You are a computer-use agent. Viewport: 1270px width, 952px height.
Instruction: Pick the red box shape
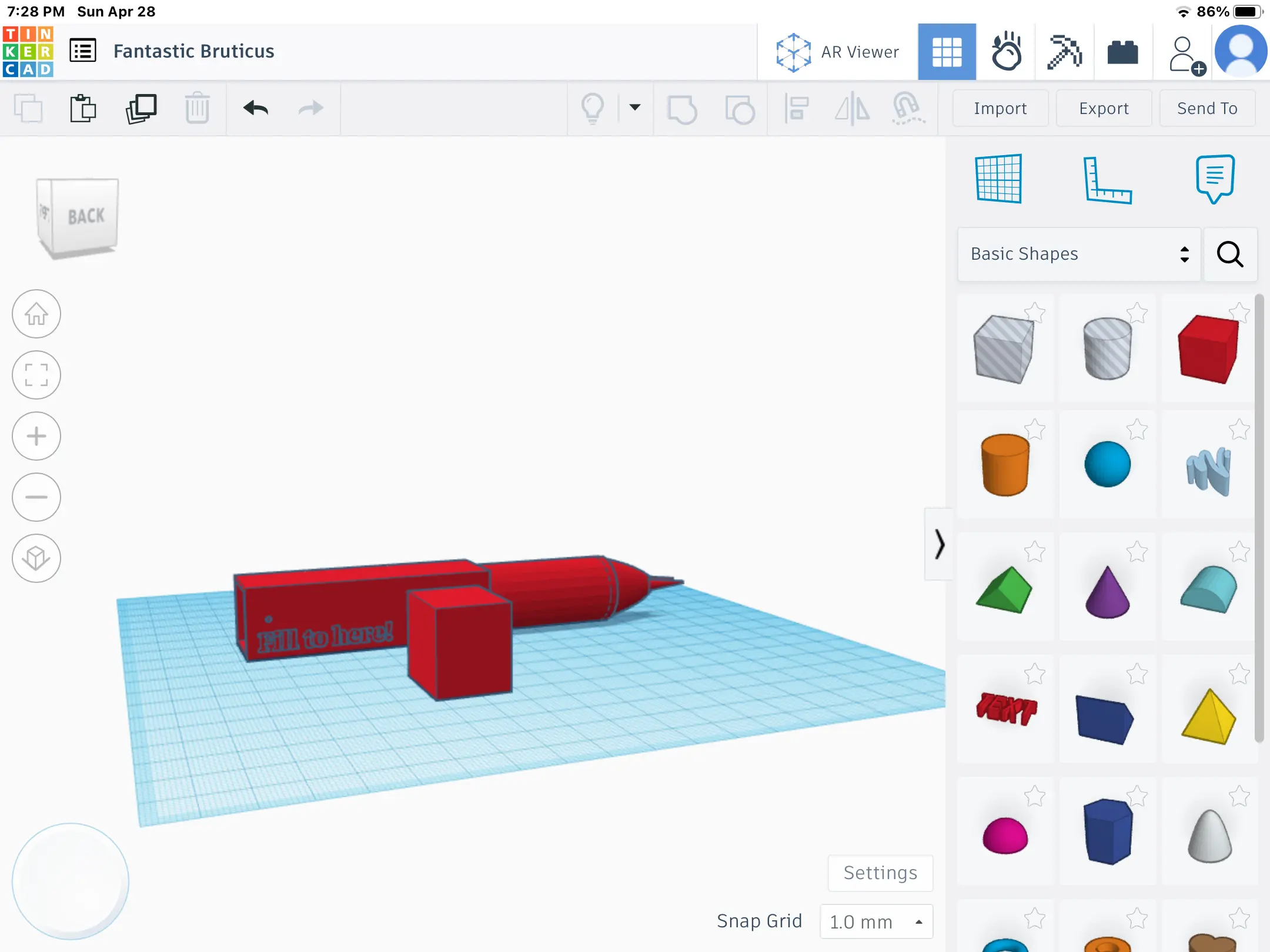click(1208, 349)
